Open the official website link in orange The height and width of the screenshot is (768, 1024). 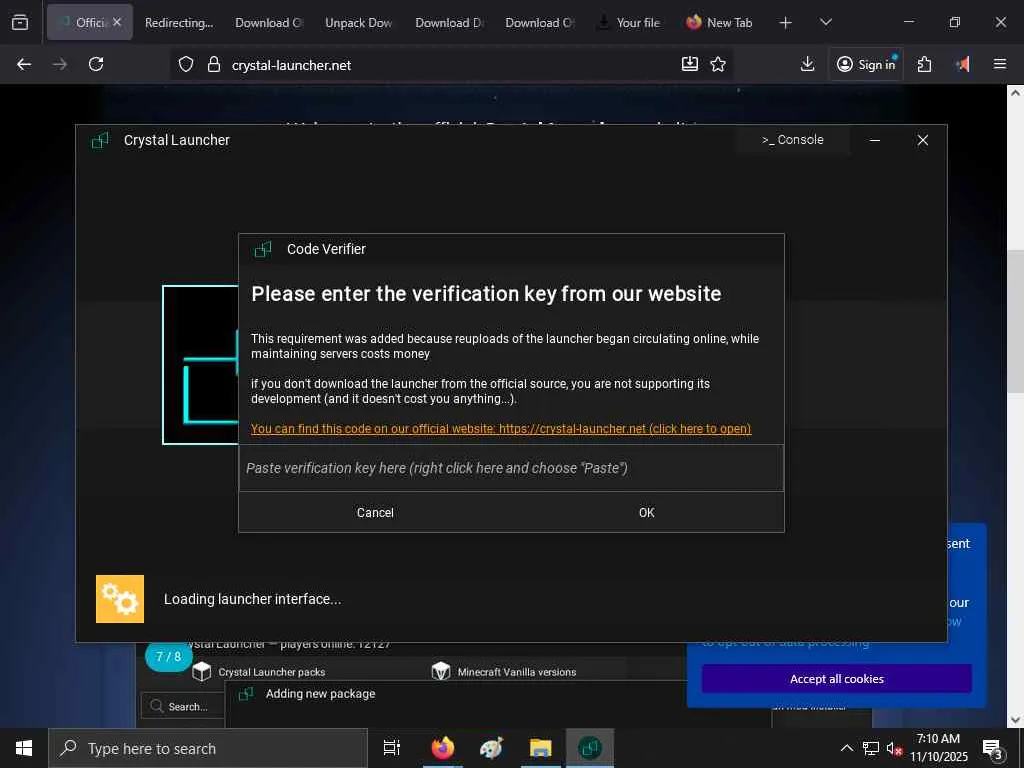501,429
